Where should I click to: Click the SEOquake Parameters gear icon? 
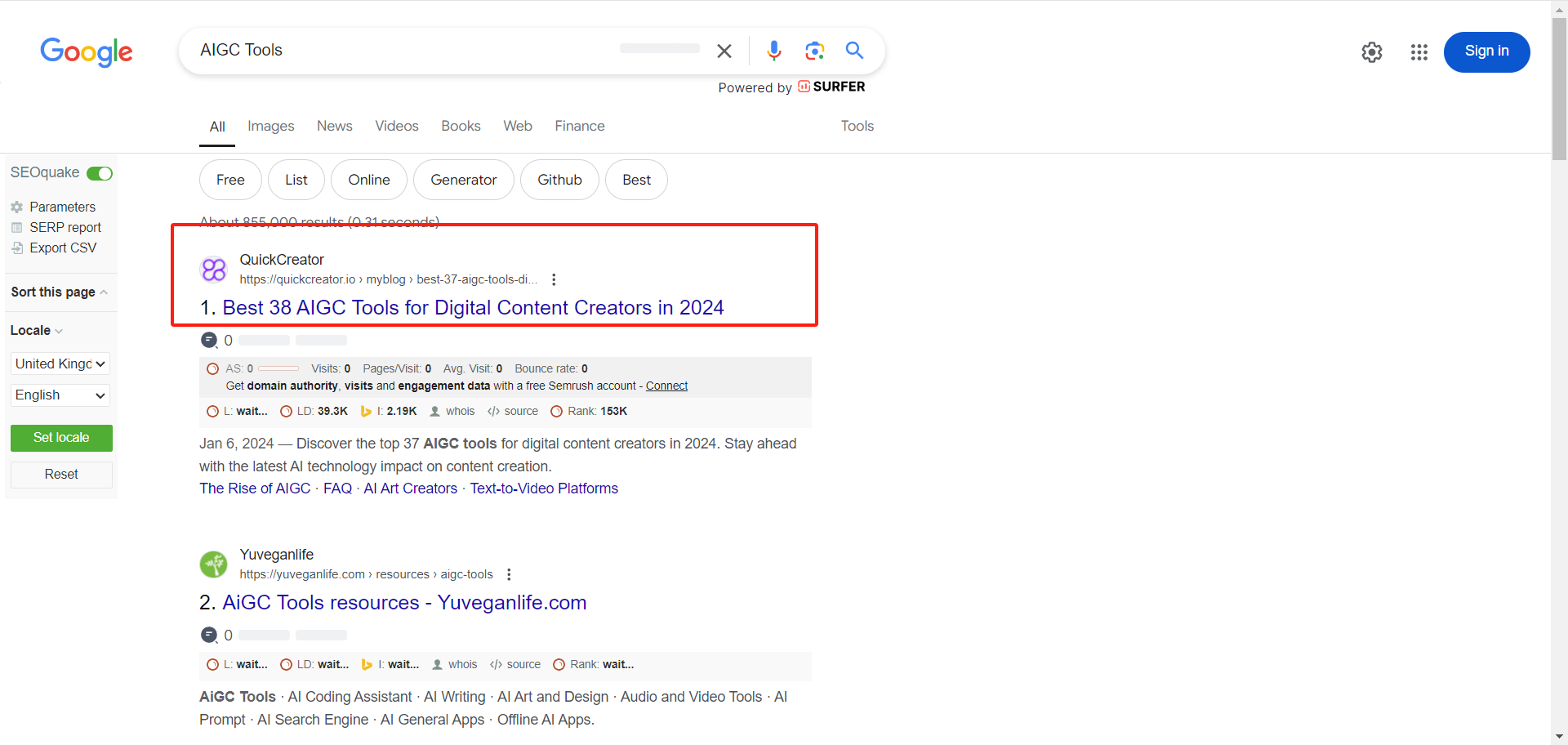17,207
